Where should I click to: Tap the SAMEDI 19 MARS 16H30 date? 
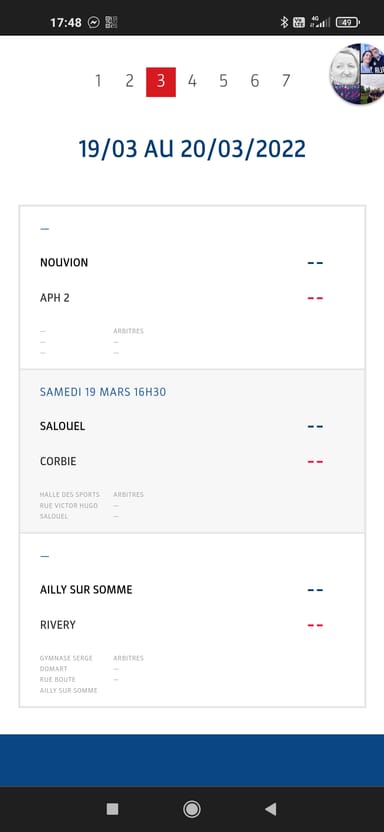click(103, 392)
